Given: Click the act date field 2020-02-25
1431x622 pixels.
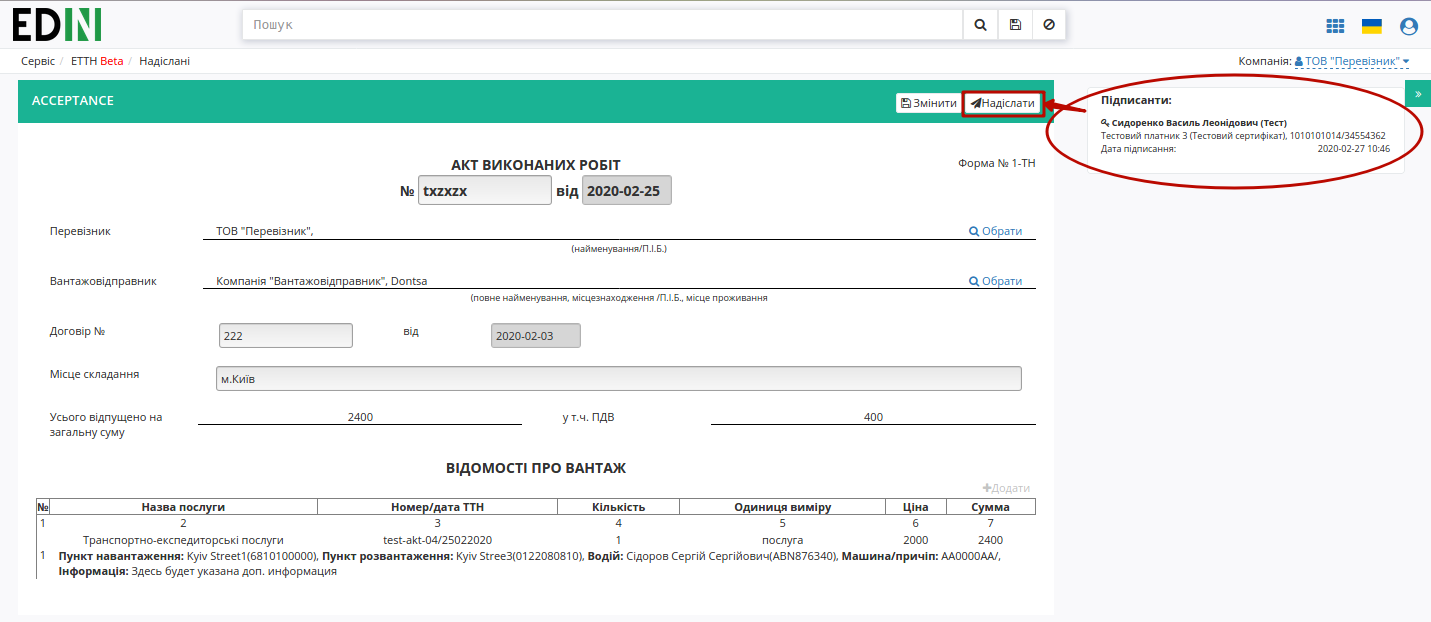Looking at the screenshot, I should coord(627,190).
